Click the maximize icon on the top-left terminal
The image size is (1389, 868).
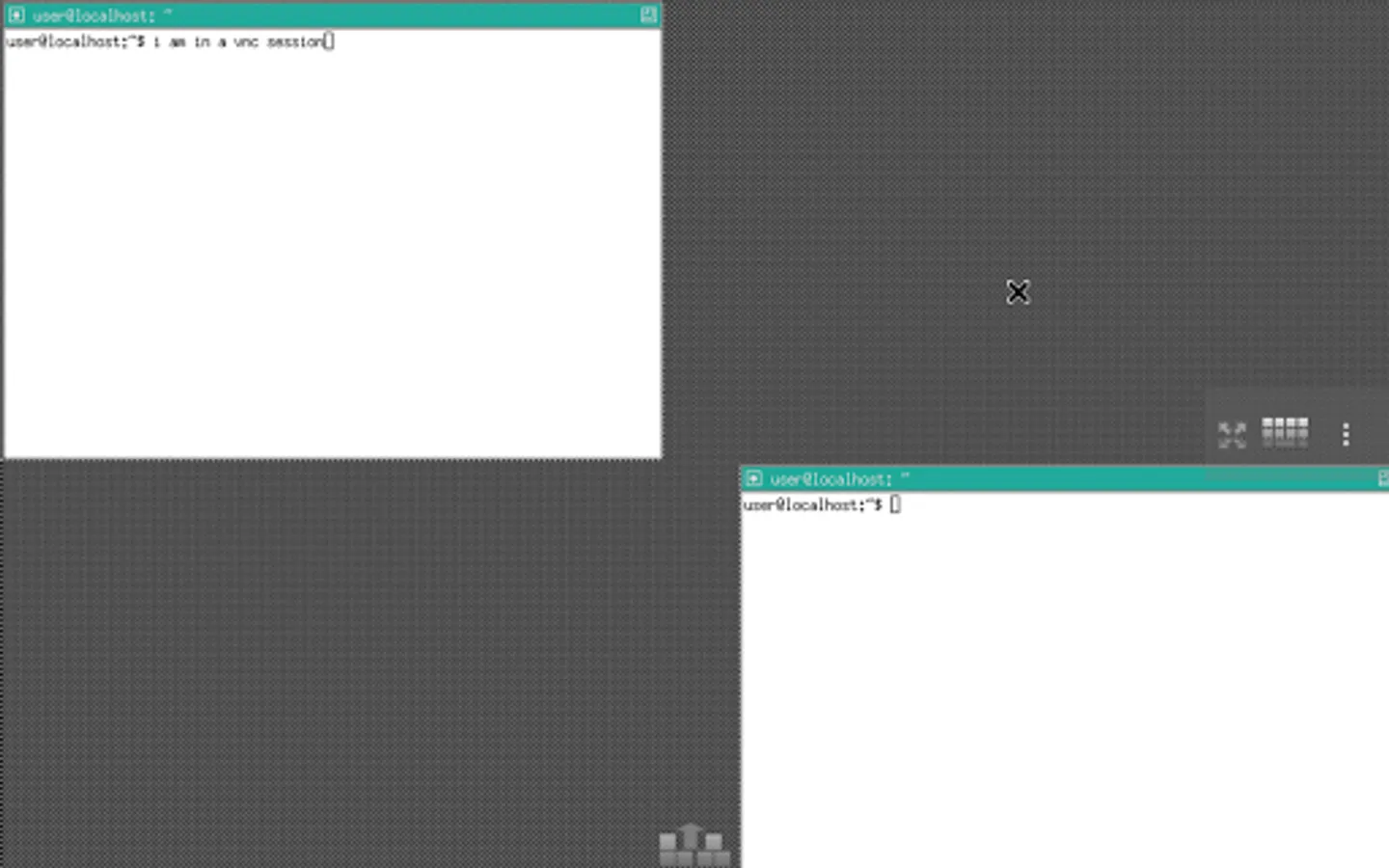click(647, 15)
